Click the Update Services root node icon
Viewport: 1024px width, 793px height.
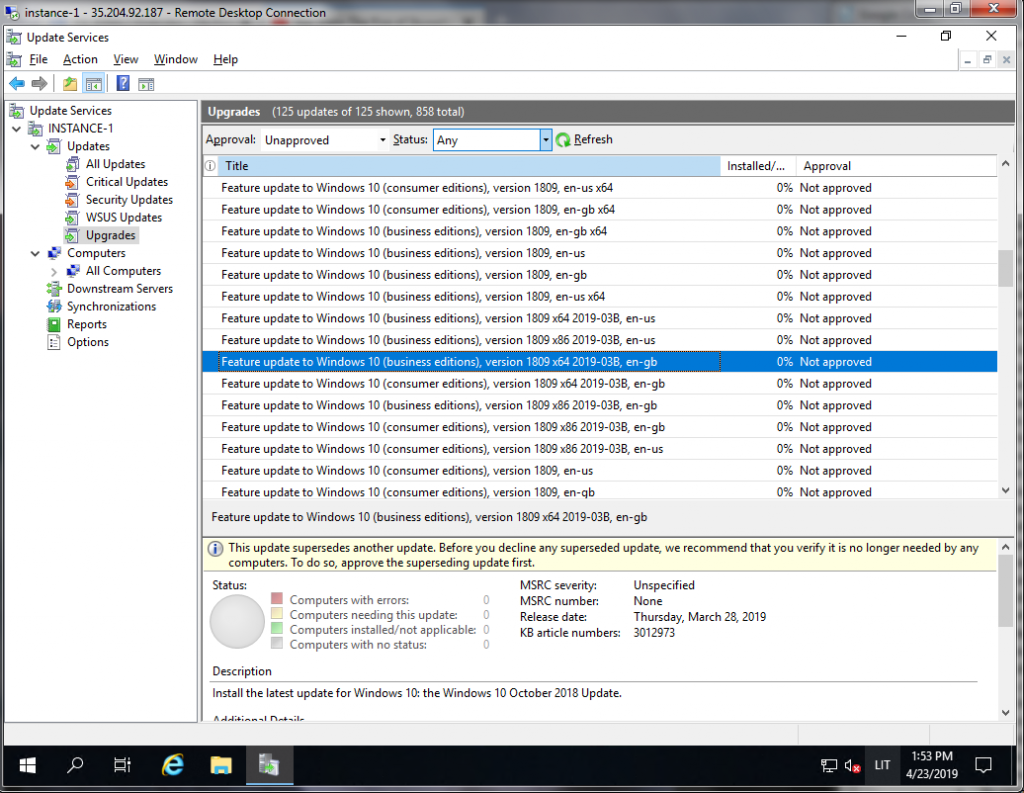(x=16, y=110)
